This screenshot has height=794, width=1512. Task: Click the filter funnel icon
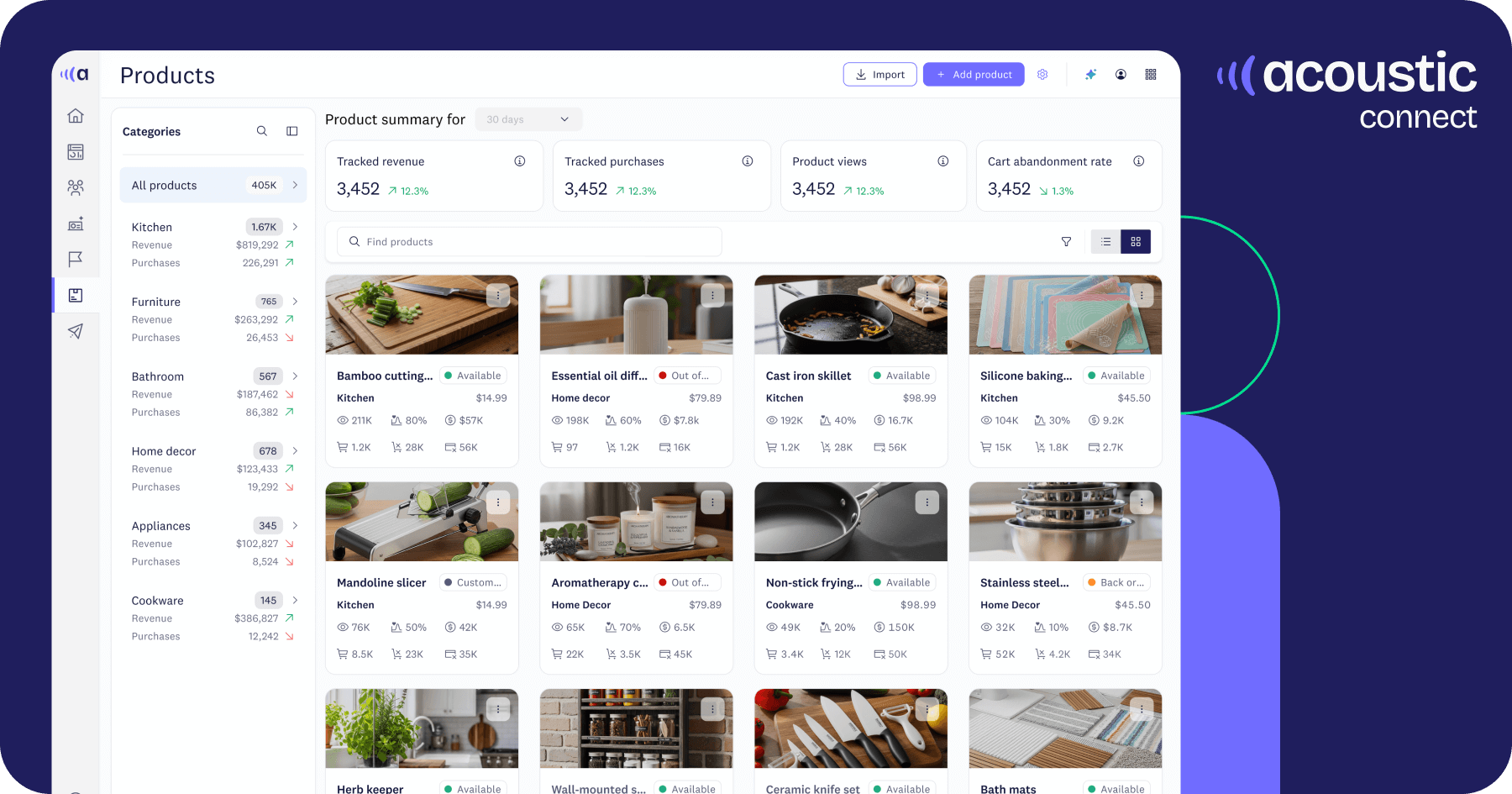[1066, 242]
